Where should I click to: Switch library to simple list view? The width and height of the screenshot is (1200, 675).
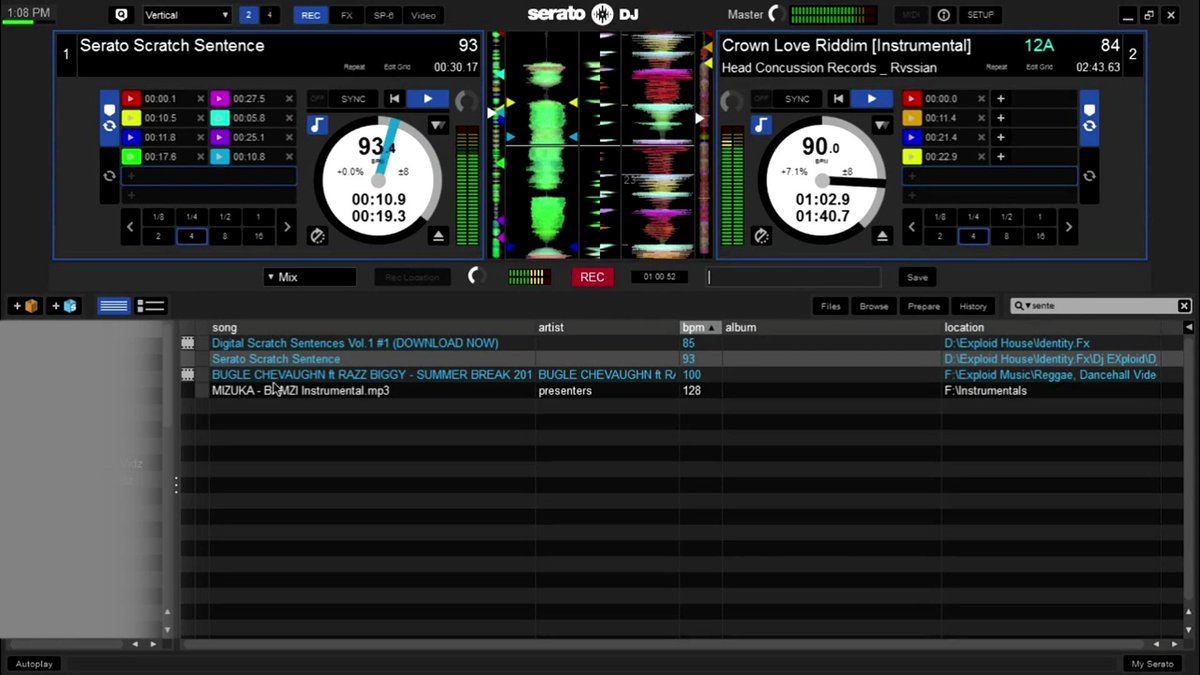click(x=114, y=306)
